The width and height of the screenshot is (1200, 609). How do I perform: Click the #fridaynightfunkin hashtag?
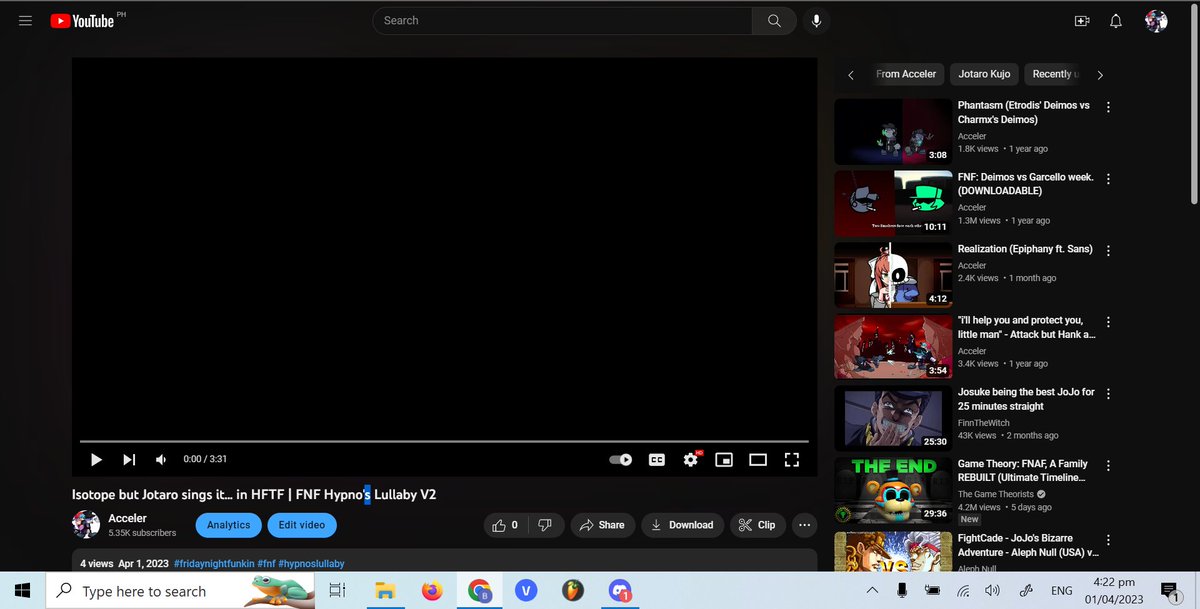pyautogui.click(x=213, y=564)
